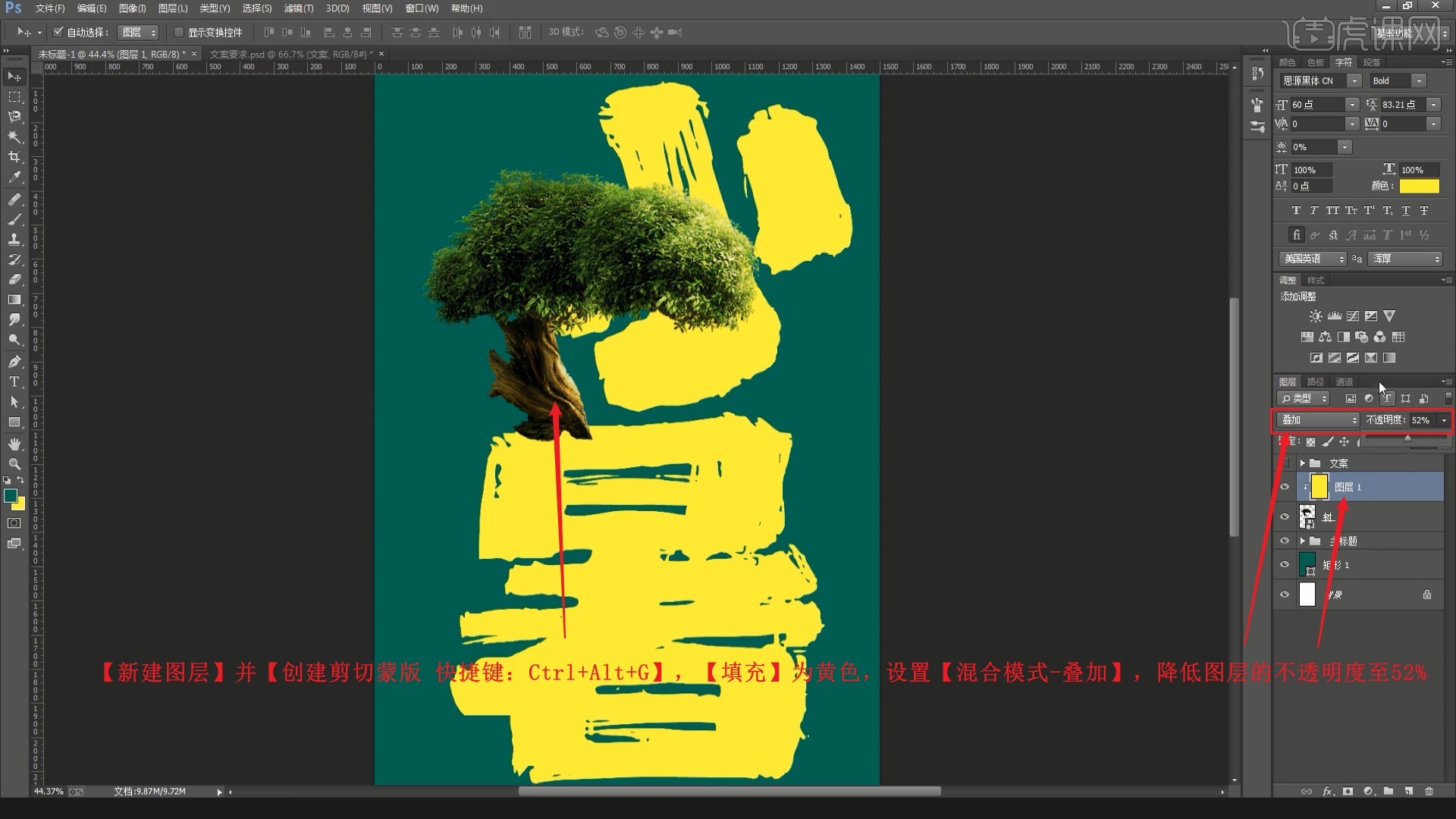Select the Eyedropper tool
Viewport: 1456px width, 819px height.
pyautogui.click(x=14, y=177)
